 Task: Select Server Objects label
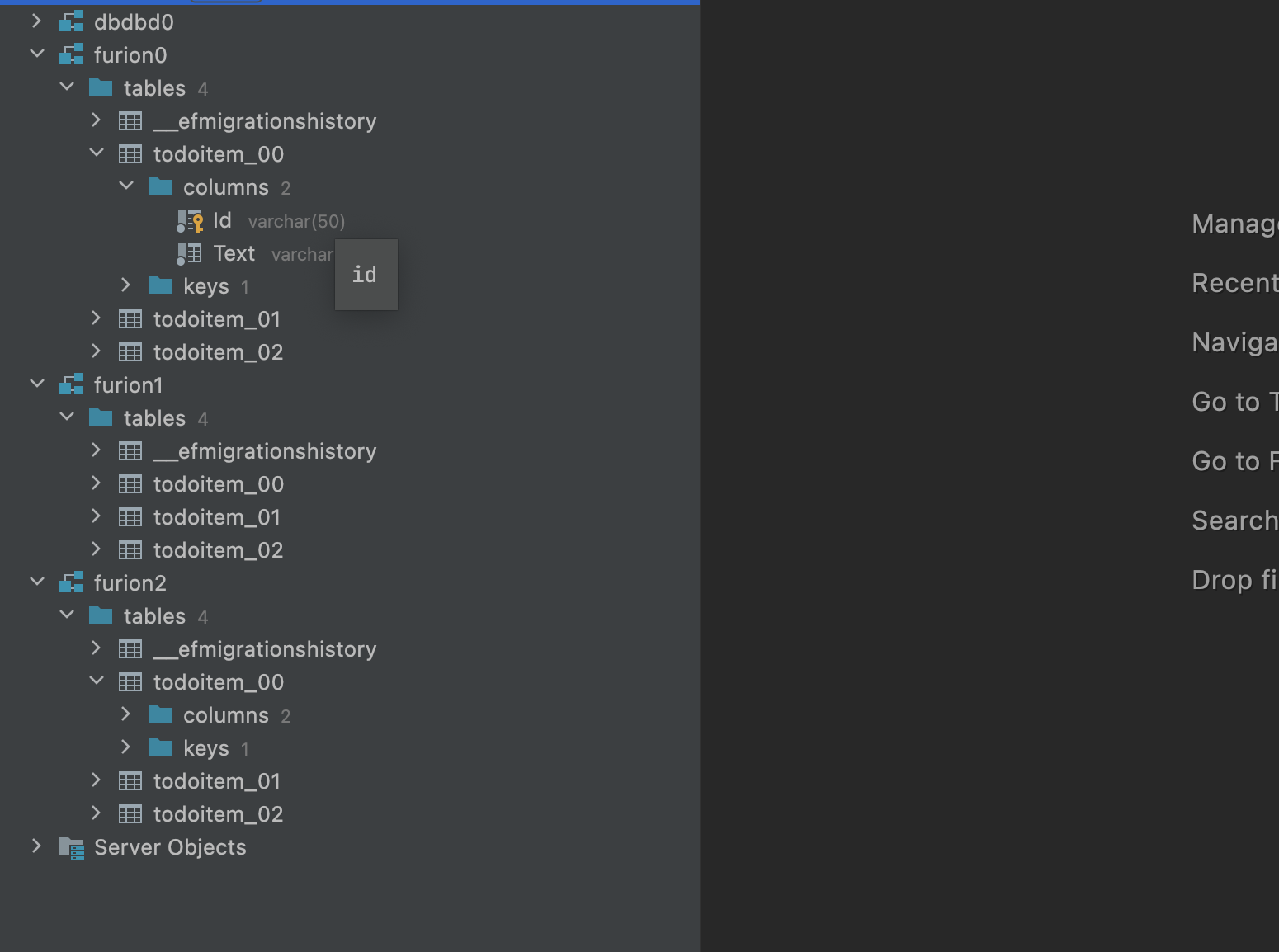[170, 847]
